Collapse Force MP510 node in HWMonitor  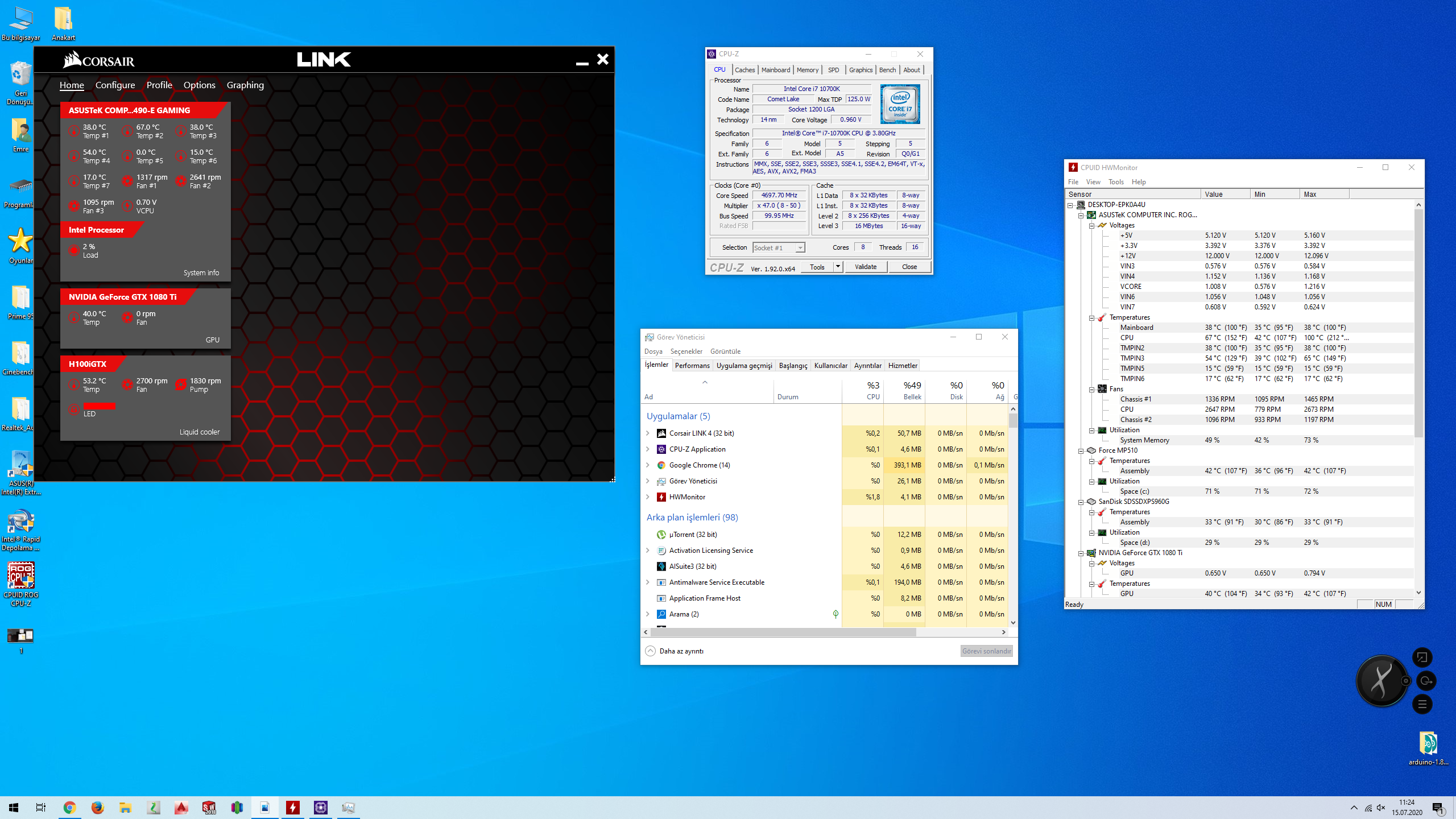tap(1081, 451)
